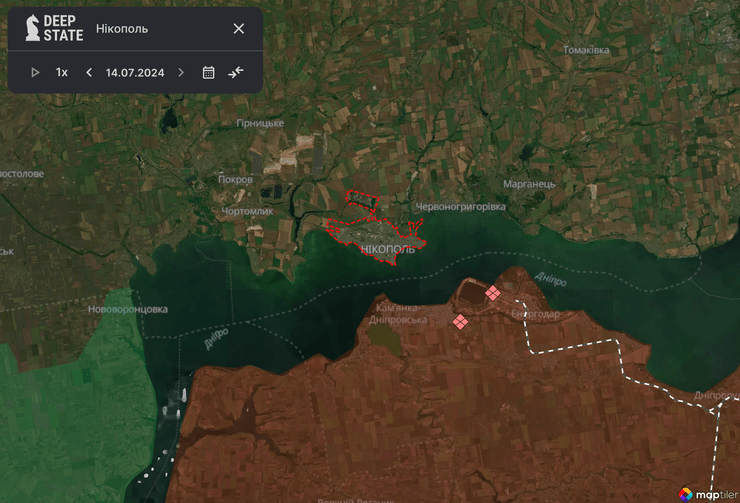Open the calendar date picker
Viewport: 740px width, 503px height.
click(209, 72)
